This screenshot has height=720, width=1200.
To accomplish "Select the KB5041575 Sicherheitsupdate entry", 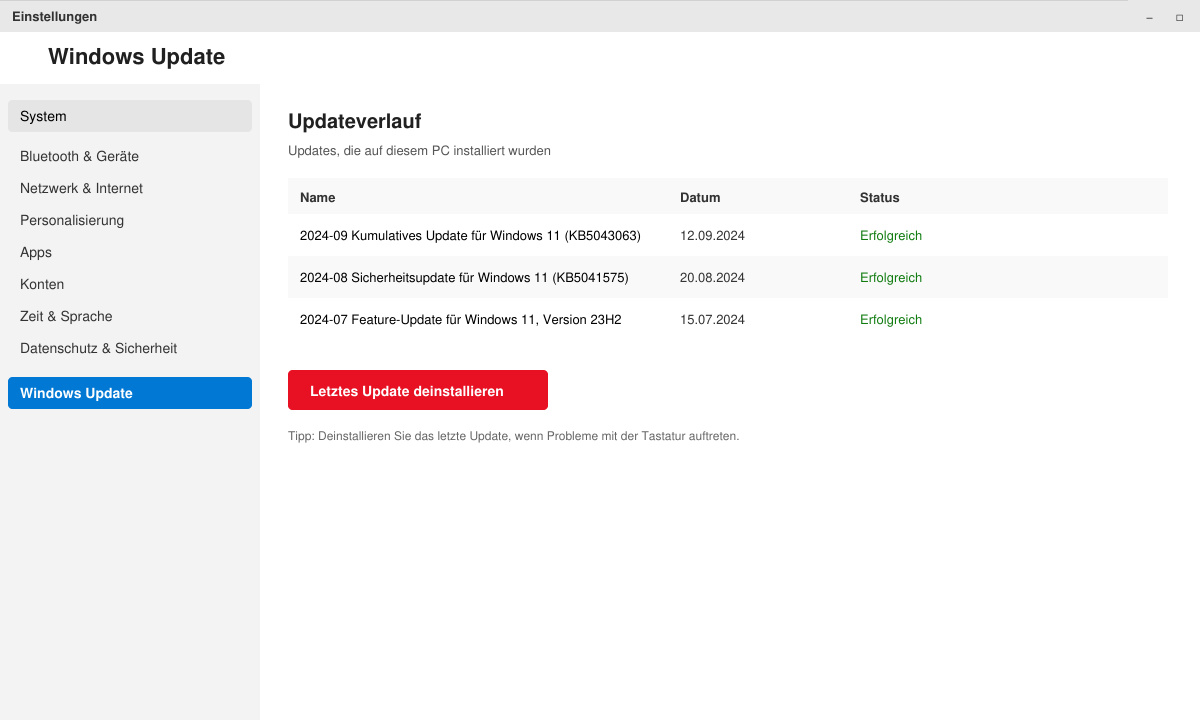I will click(x=728, y=277).
